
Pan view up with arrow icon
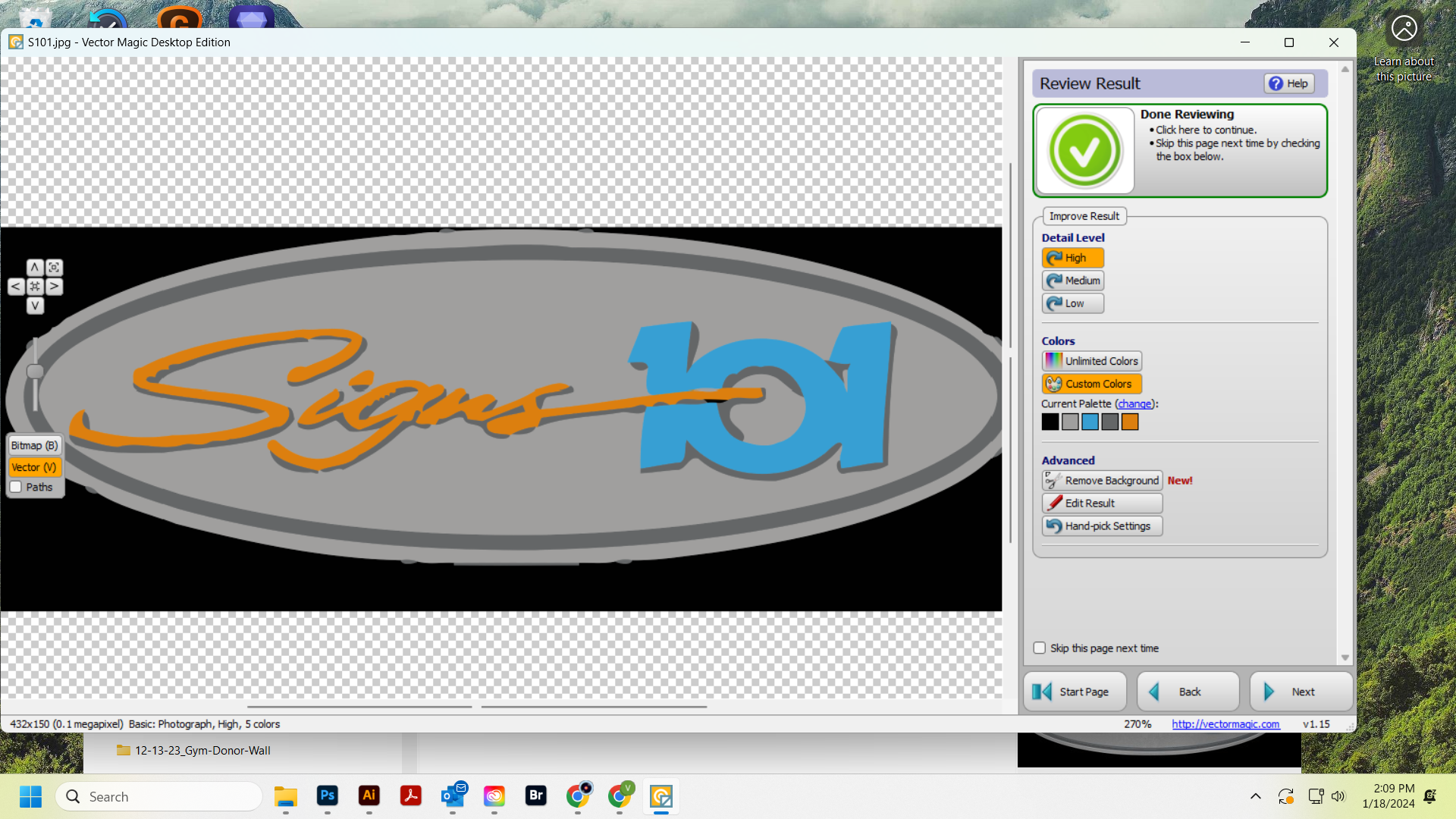pyautogui.click(x=35, y=268)
